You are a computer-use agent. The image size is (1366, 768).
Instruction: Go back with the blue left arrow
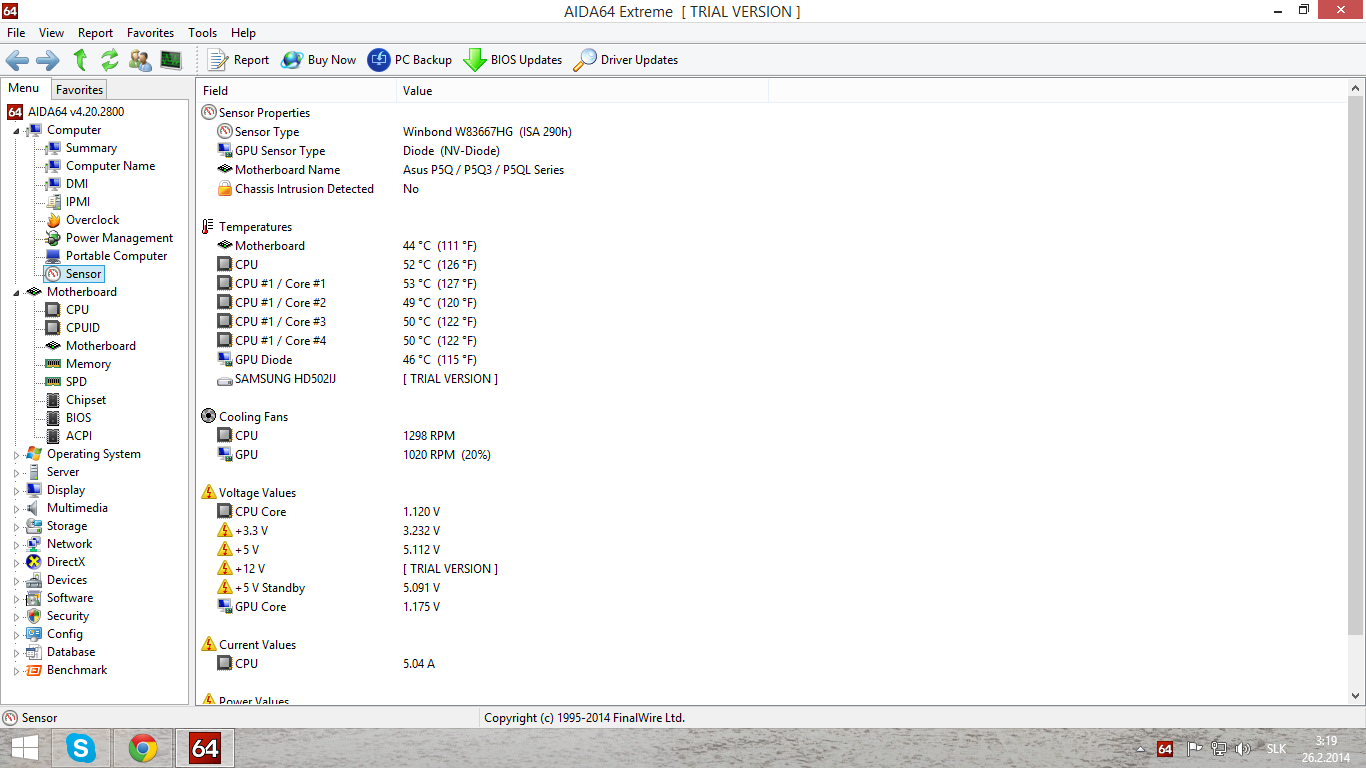click(17, 60)
